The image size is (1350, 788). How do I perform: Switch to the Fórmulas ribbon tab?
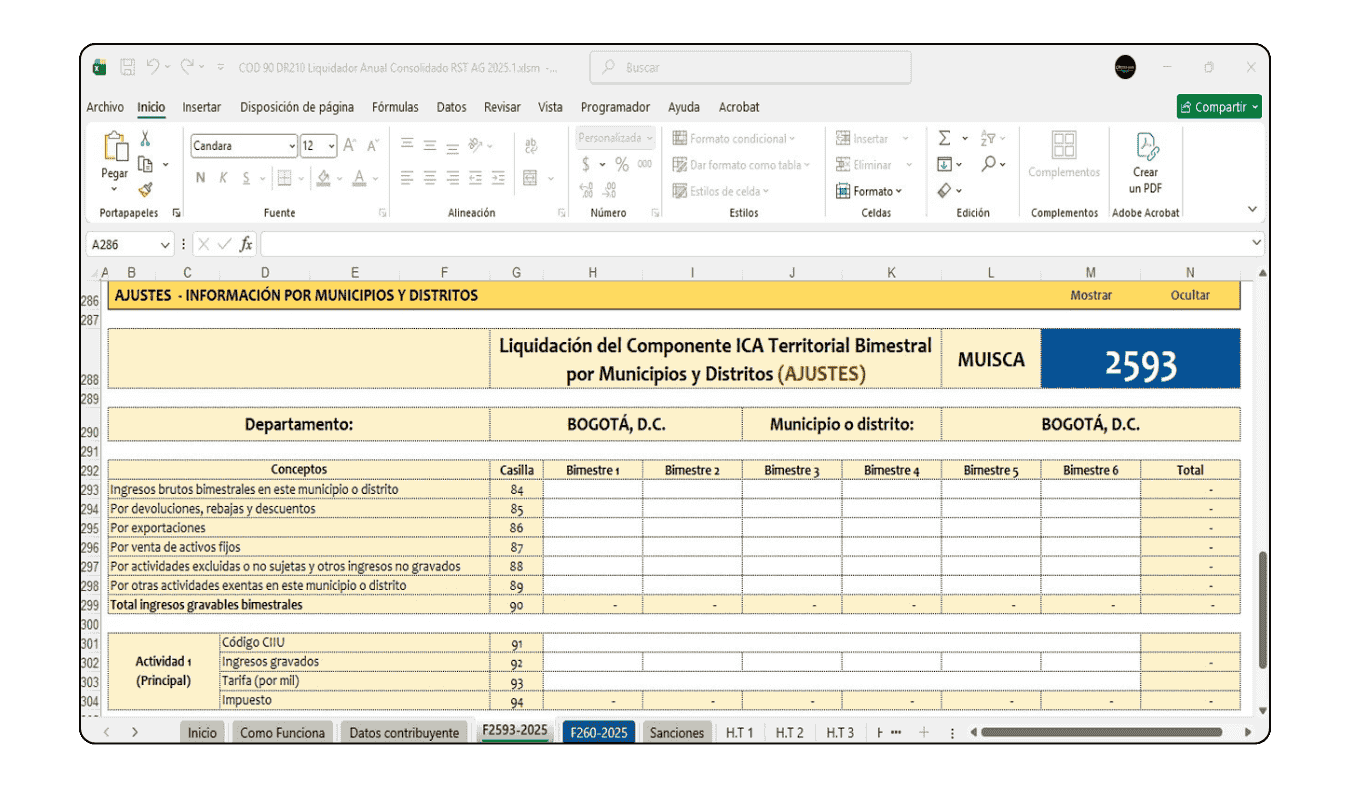point(395,107)
